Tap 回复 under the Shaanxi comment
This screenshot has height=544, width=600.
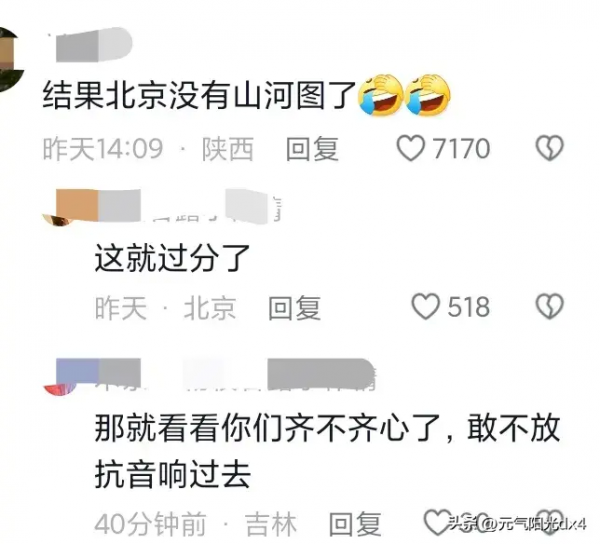coord(312,148)
